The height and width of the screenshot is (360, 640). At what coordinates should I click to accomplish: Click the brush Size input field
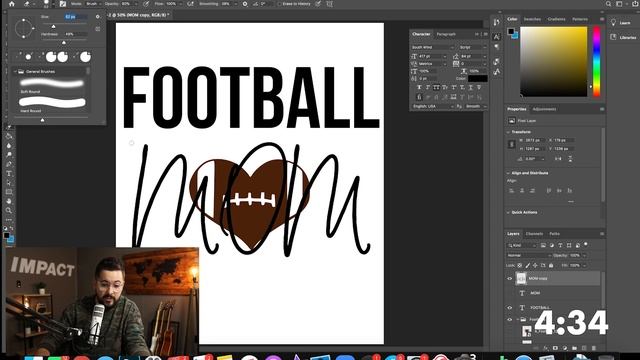point(76,17)
